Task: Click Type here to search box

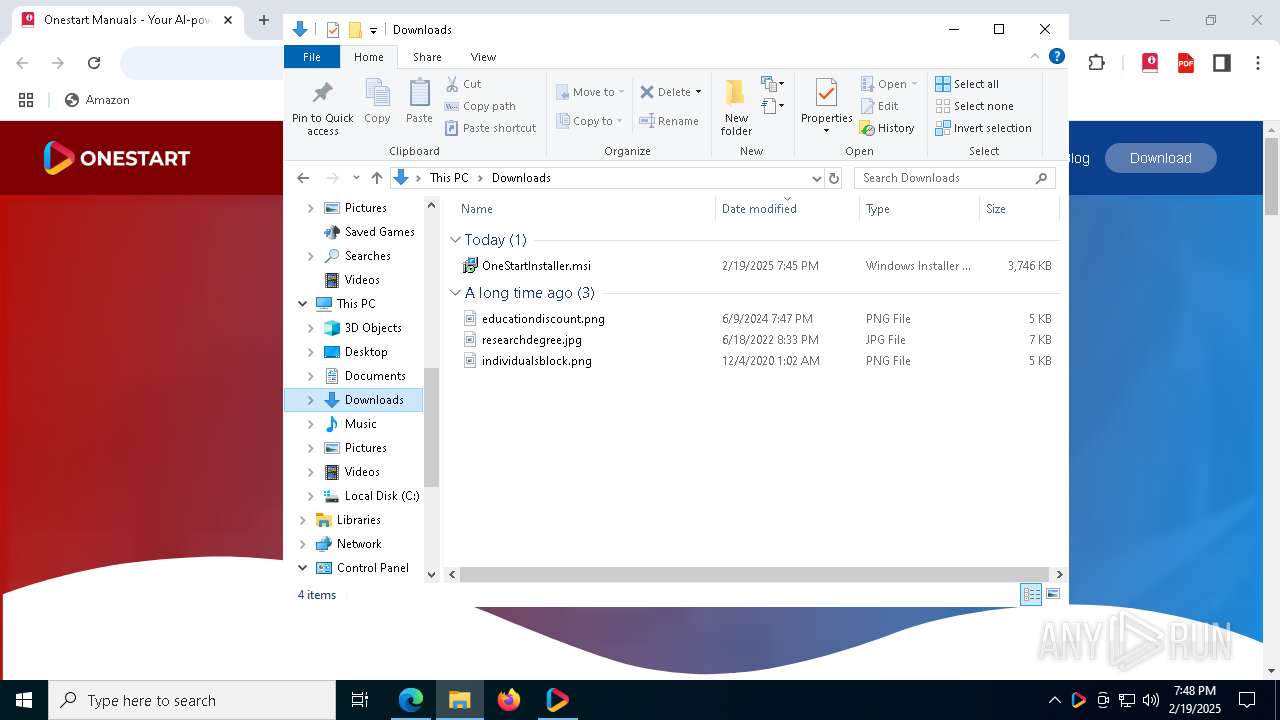Action: tap(192, 700)
